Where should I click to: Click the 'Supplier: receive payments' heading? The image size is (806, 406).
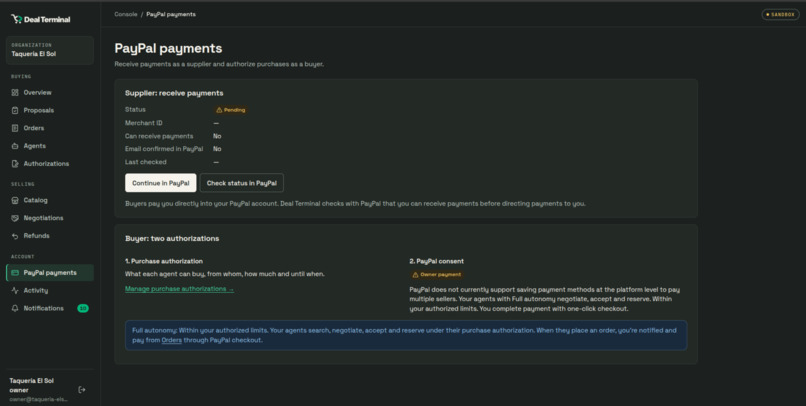pyautogui.click(x=174, y=93)
